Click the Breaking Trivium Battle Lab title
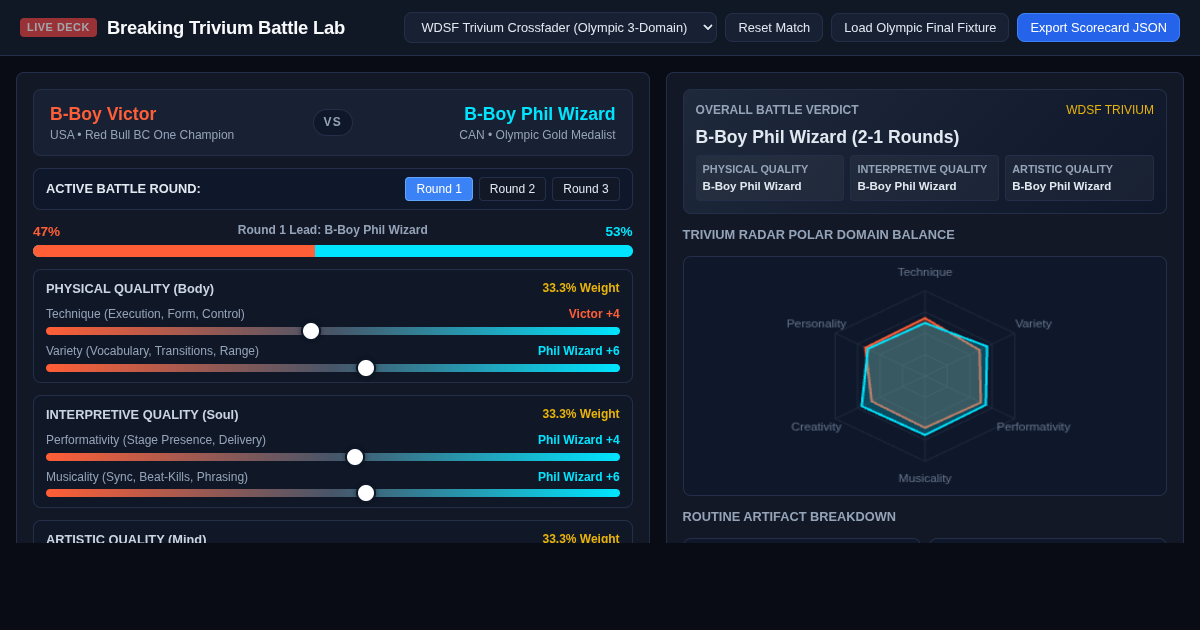This screenshot has width=1200, height=630. coord(226,28)
